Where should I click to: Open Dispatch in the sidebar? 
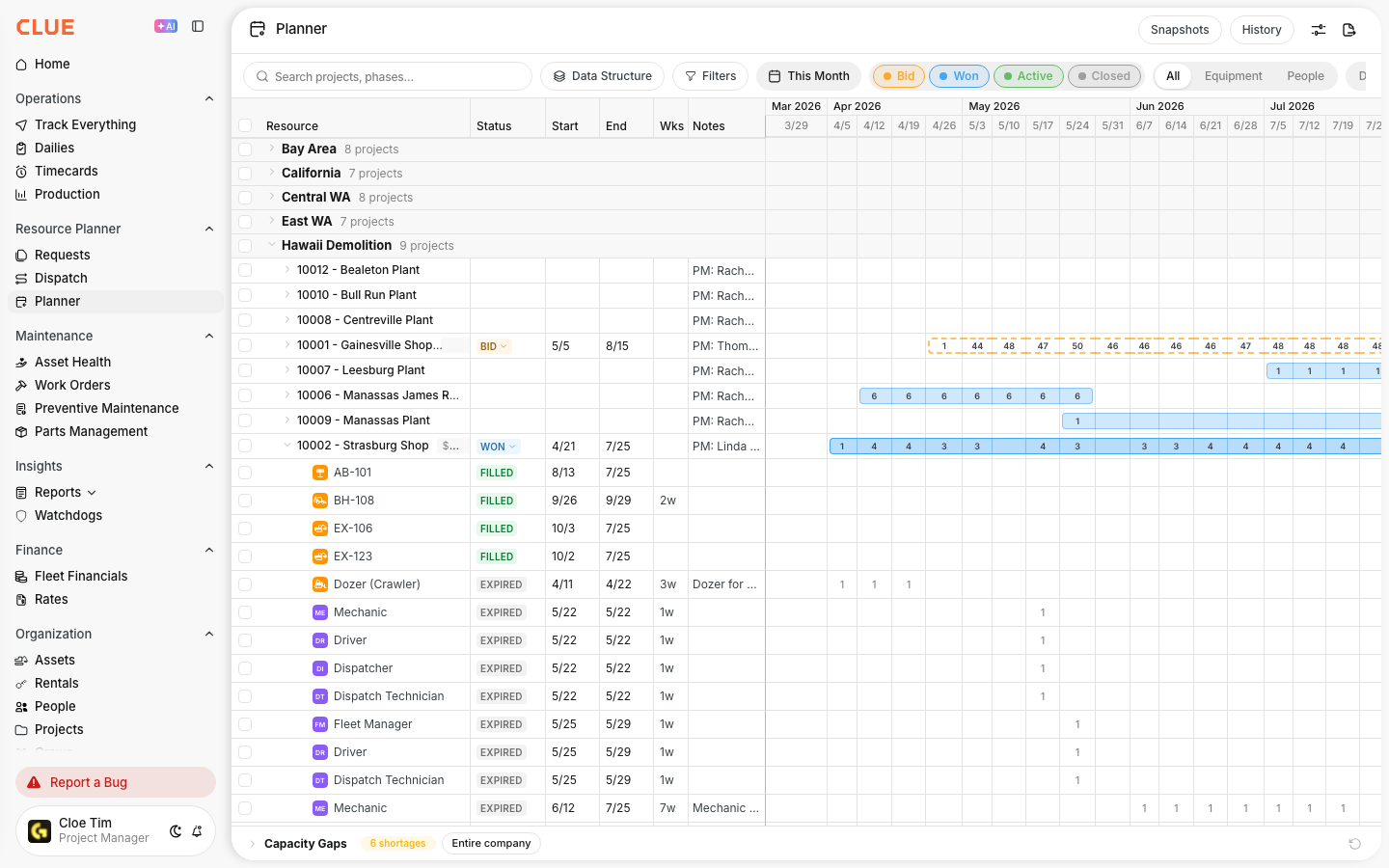tap(61, 278)
